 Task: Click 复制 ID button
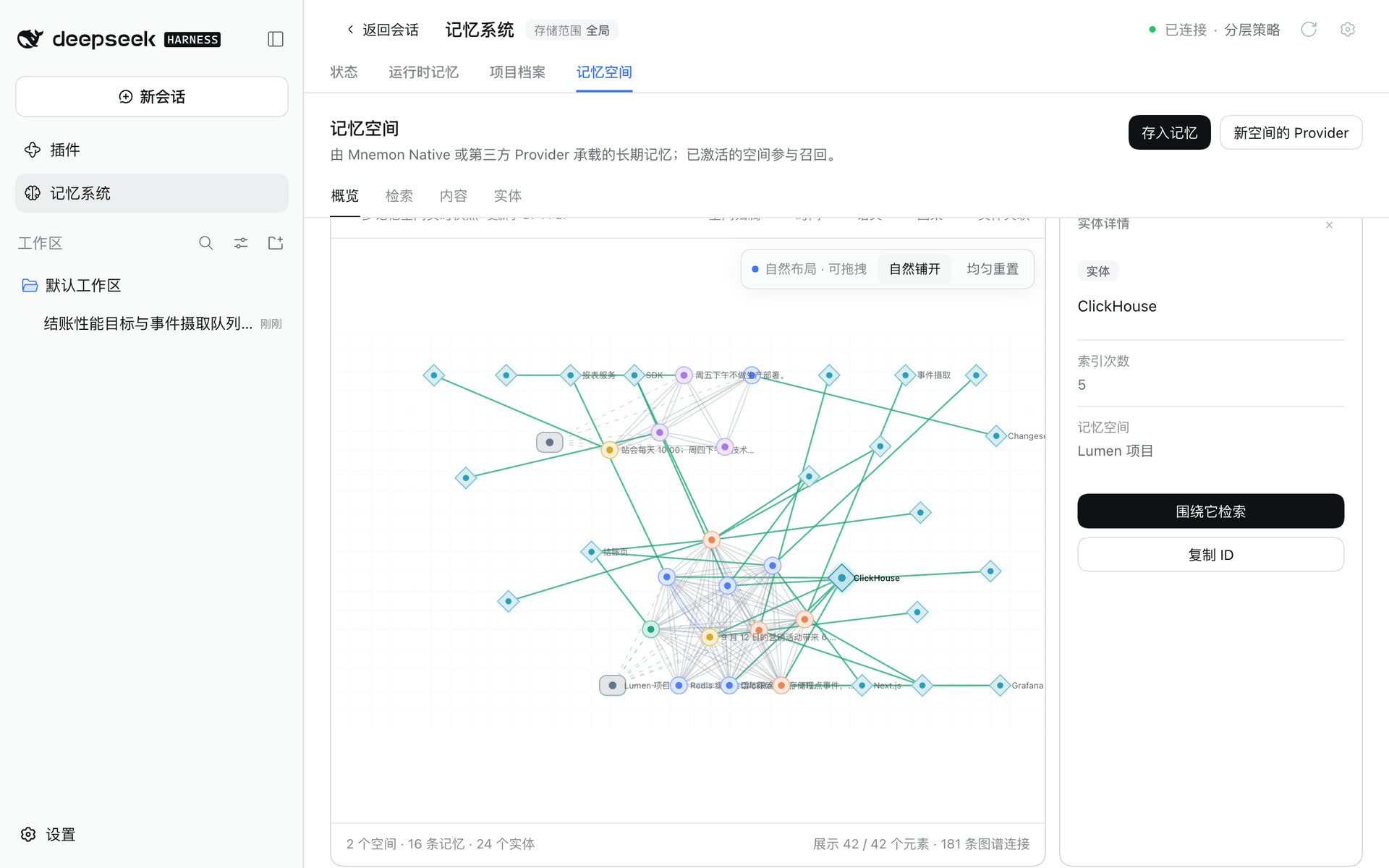point(1210,555)
